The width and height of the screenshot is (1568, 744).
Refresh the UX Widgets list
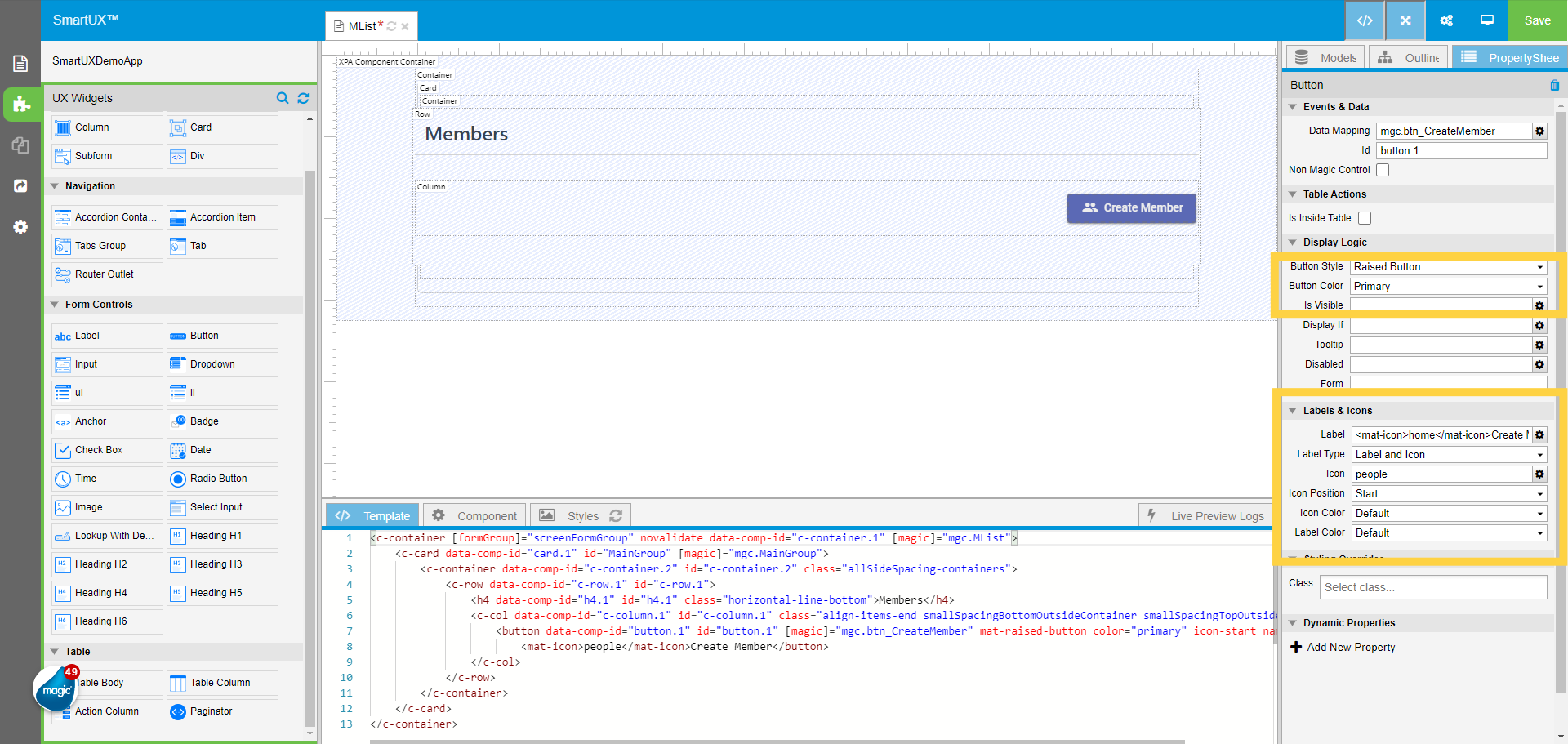303,98
